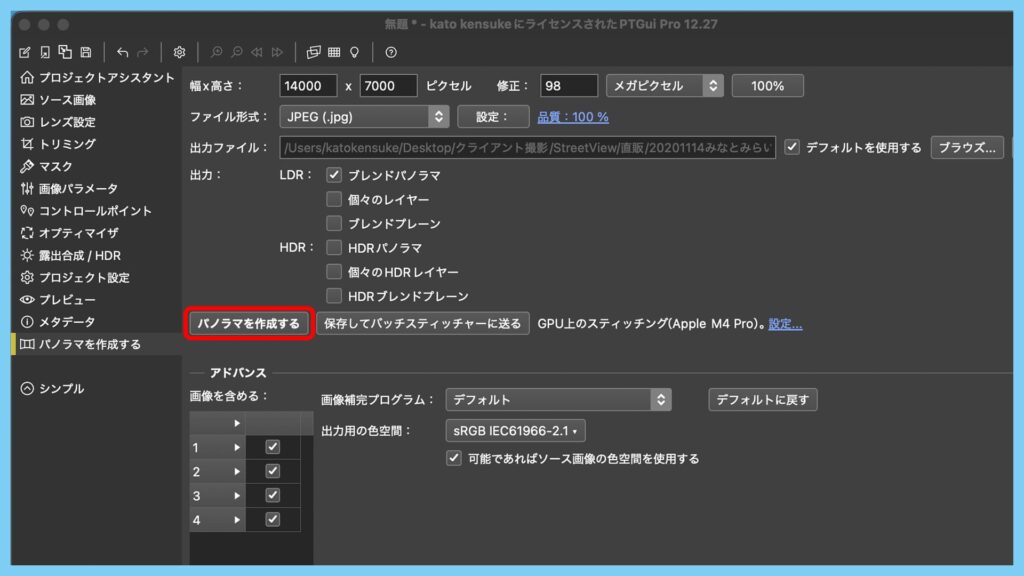1024x576 pixels.
Task: Open the マスク sidebar tab
Action: pyautogui.click(x=56, y=166)
